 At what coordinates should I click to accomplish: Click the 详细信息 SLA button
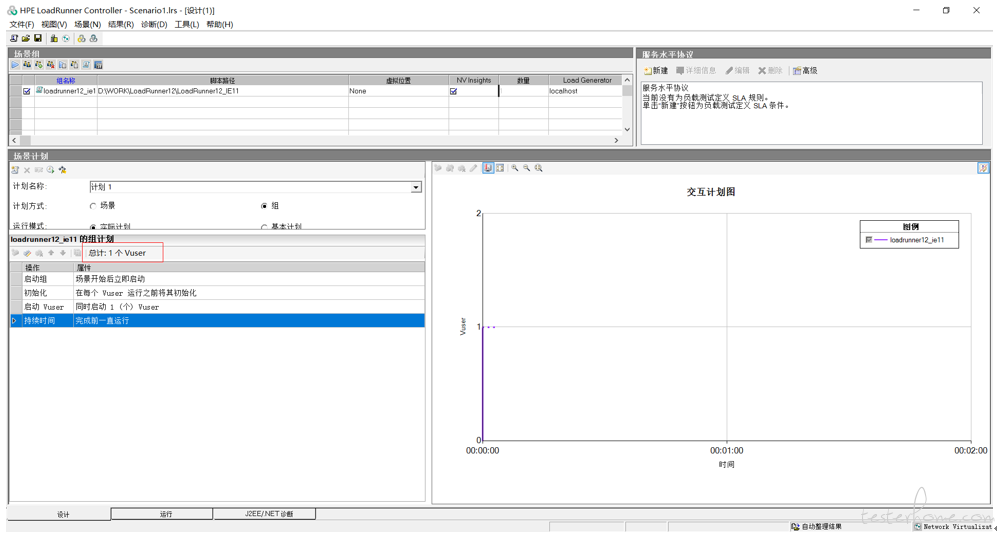pyautogui.click(x=696, y=71)
